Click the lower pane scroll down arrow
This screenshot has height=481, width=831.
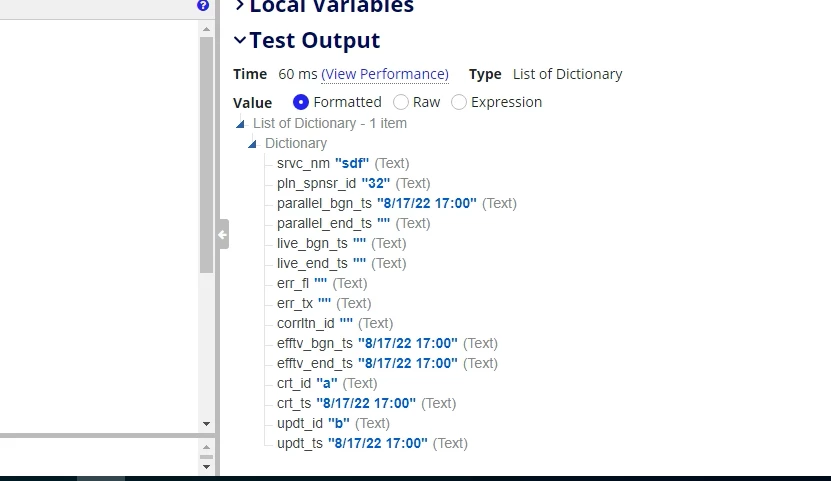(207, 467)
